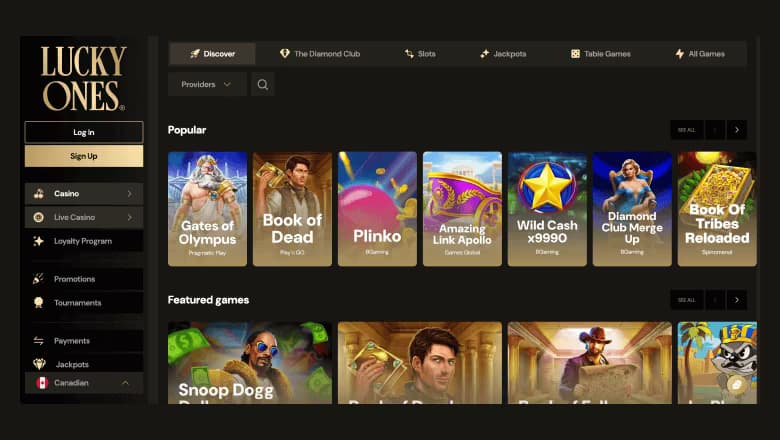Click the Lucky Ones logo
This screenshot has width=780, height=440.
[x=84, y=78]
